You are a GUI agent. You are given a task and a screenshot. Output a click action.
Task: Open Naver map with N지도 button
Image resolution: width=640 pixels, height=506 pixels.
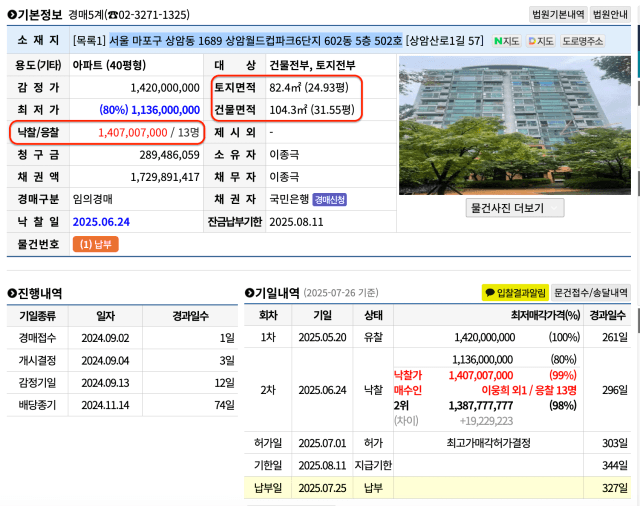507,41
